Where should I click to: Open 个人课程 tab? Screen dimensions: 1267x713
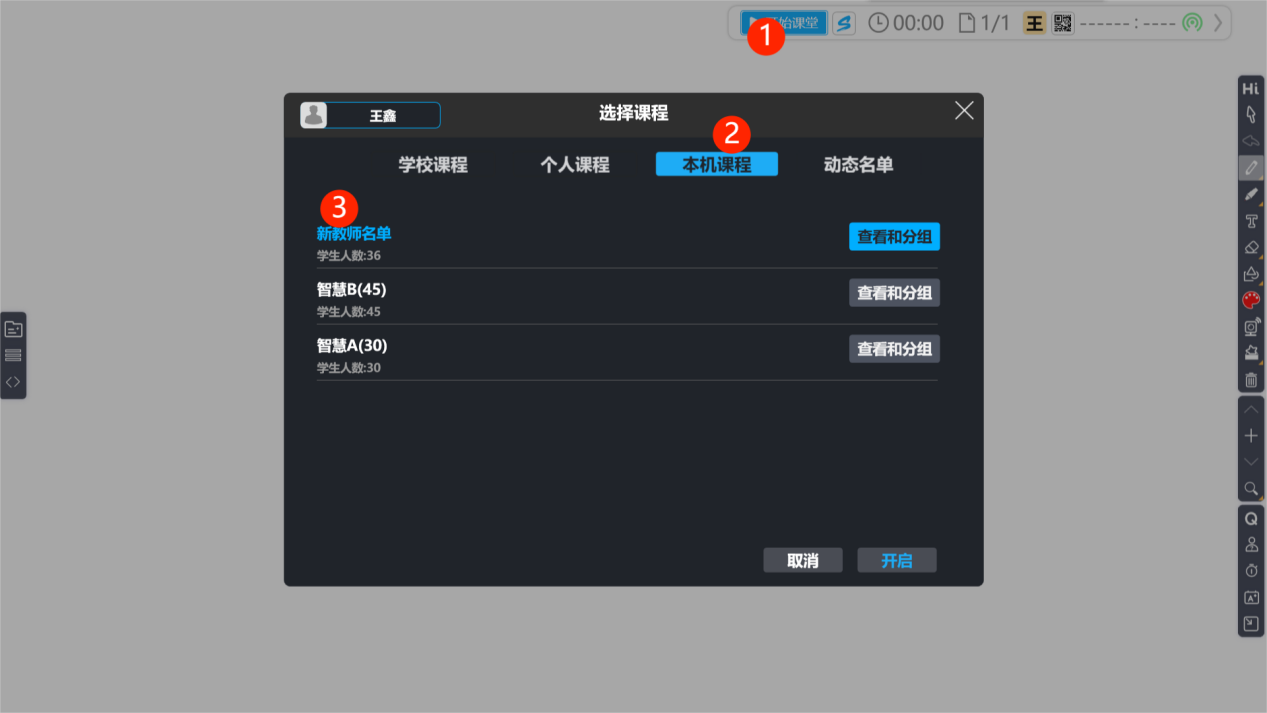click(x=575, y=165)
